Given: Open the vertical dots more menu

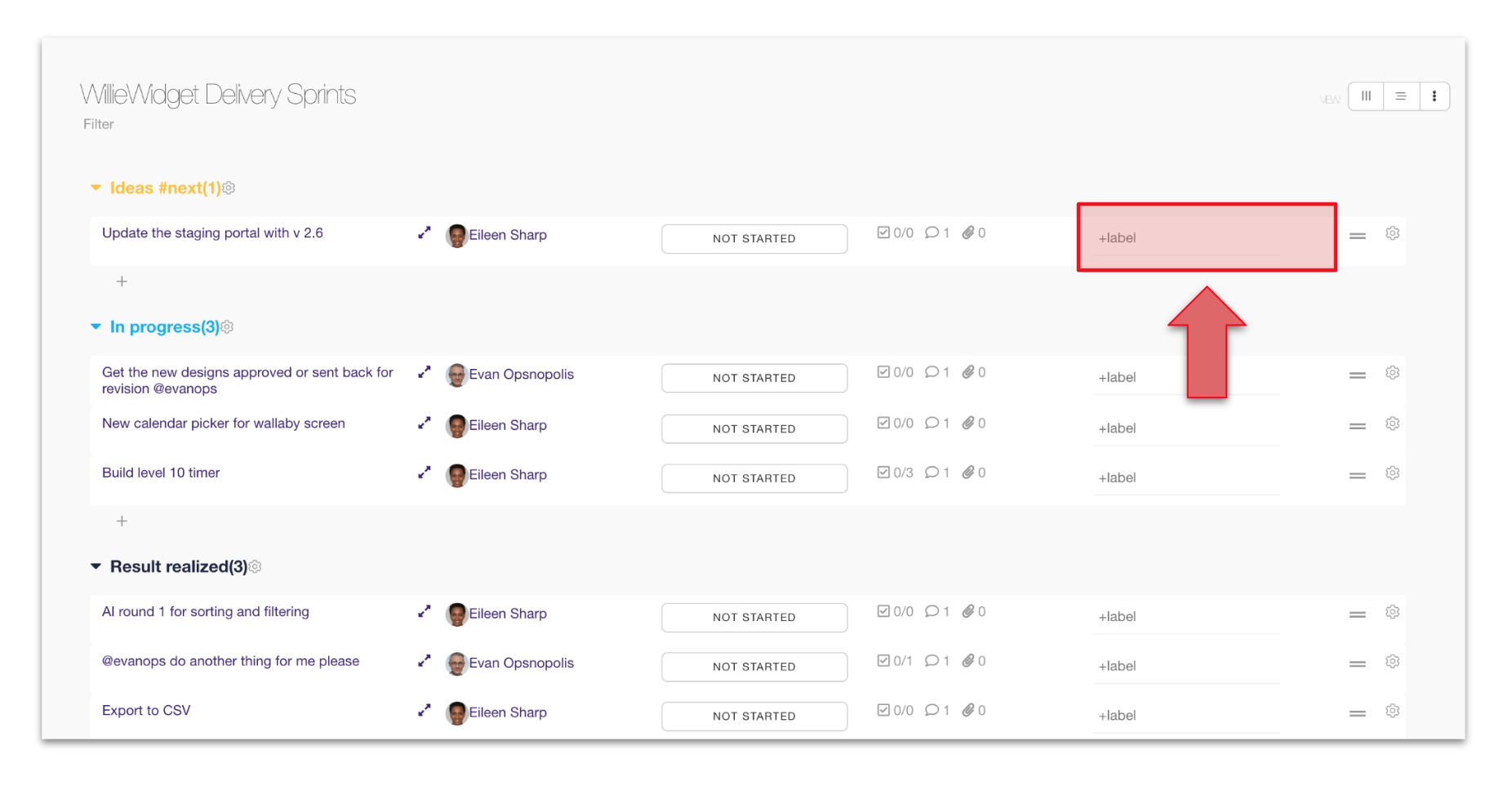Looking at the screenshot, I should click(x=1434, y=96).
